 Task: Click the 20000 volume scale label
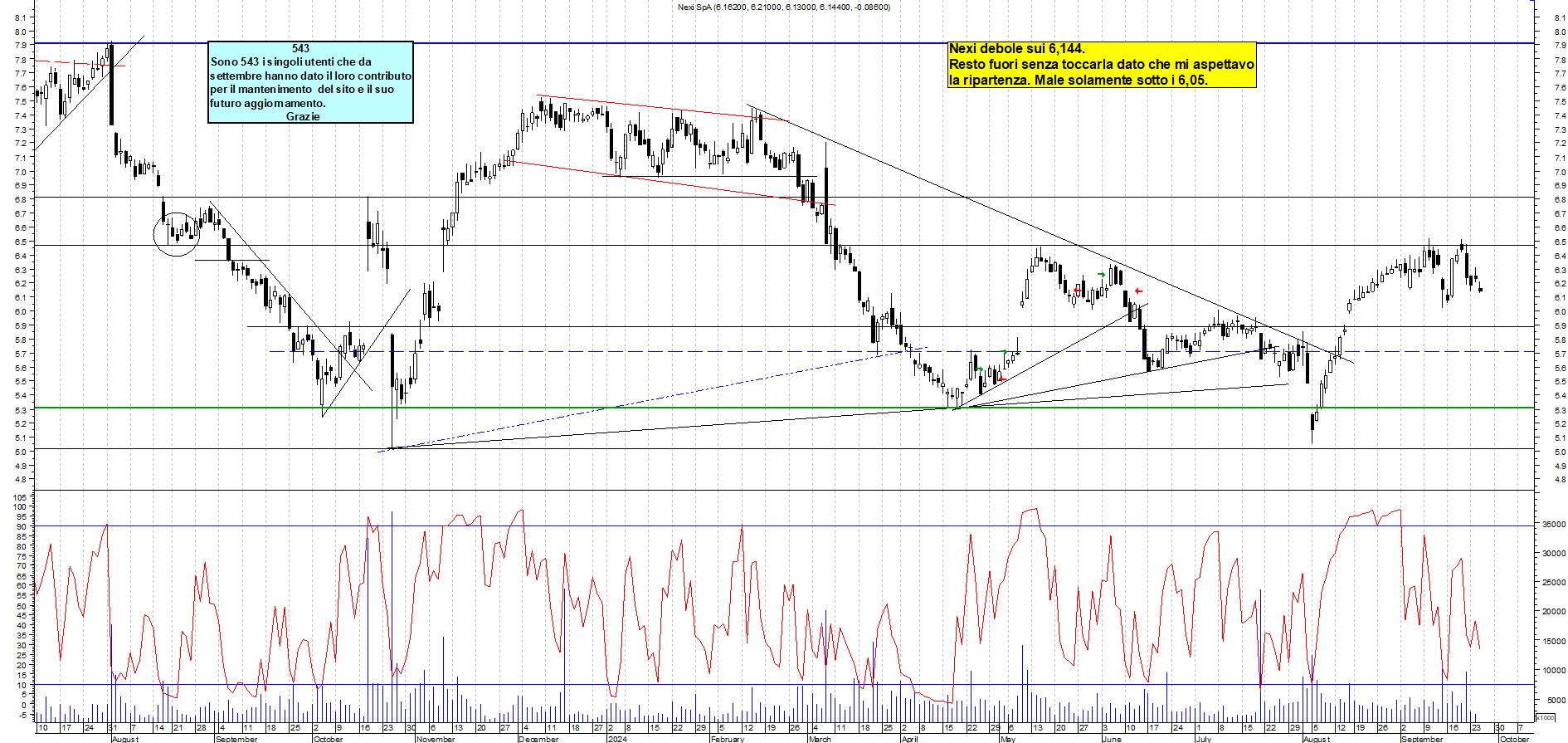(1553, 612)
